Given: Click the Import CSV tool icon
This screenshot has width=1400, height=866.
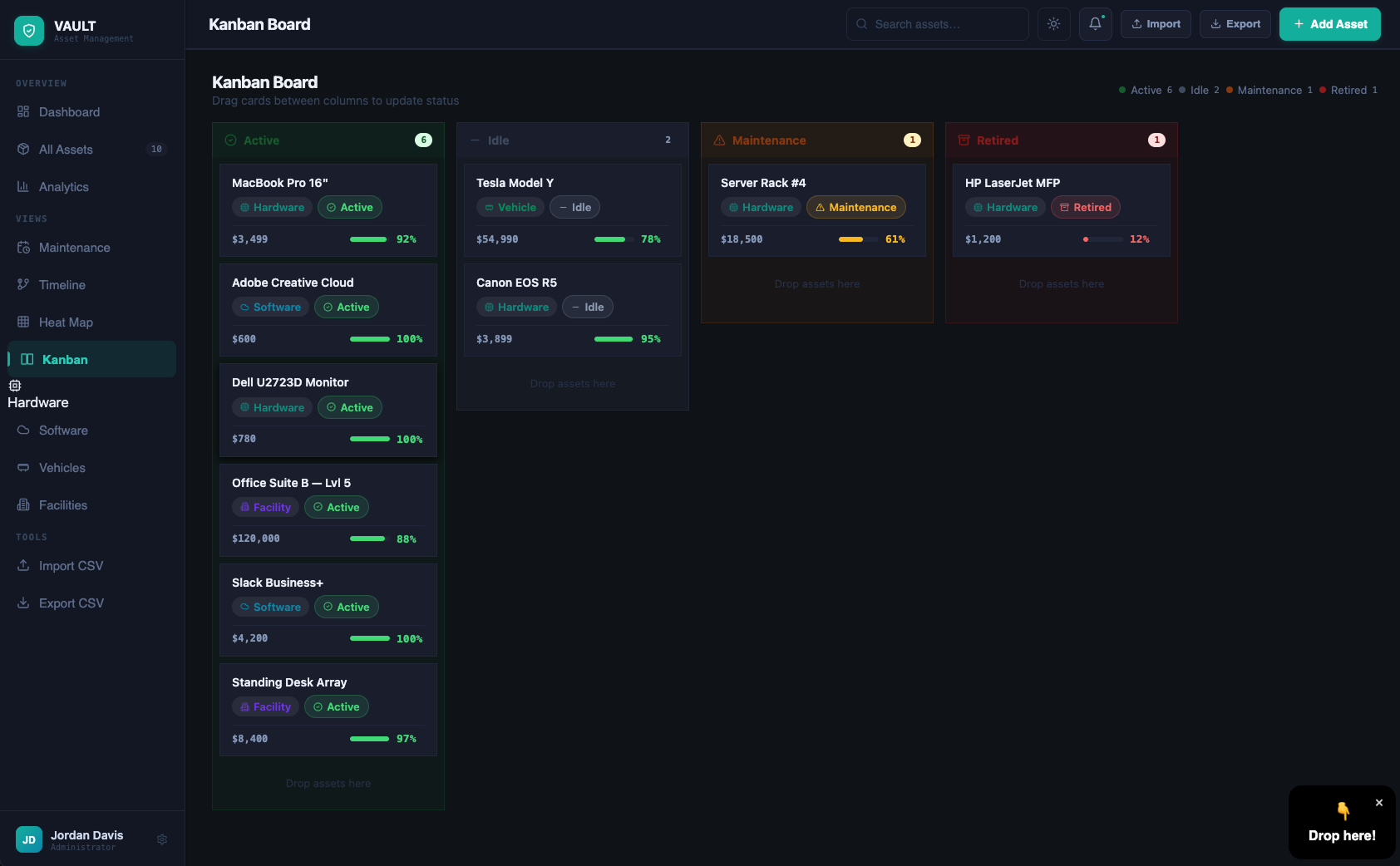Looking at the screenshot, I should point(23,566).
